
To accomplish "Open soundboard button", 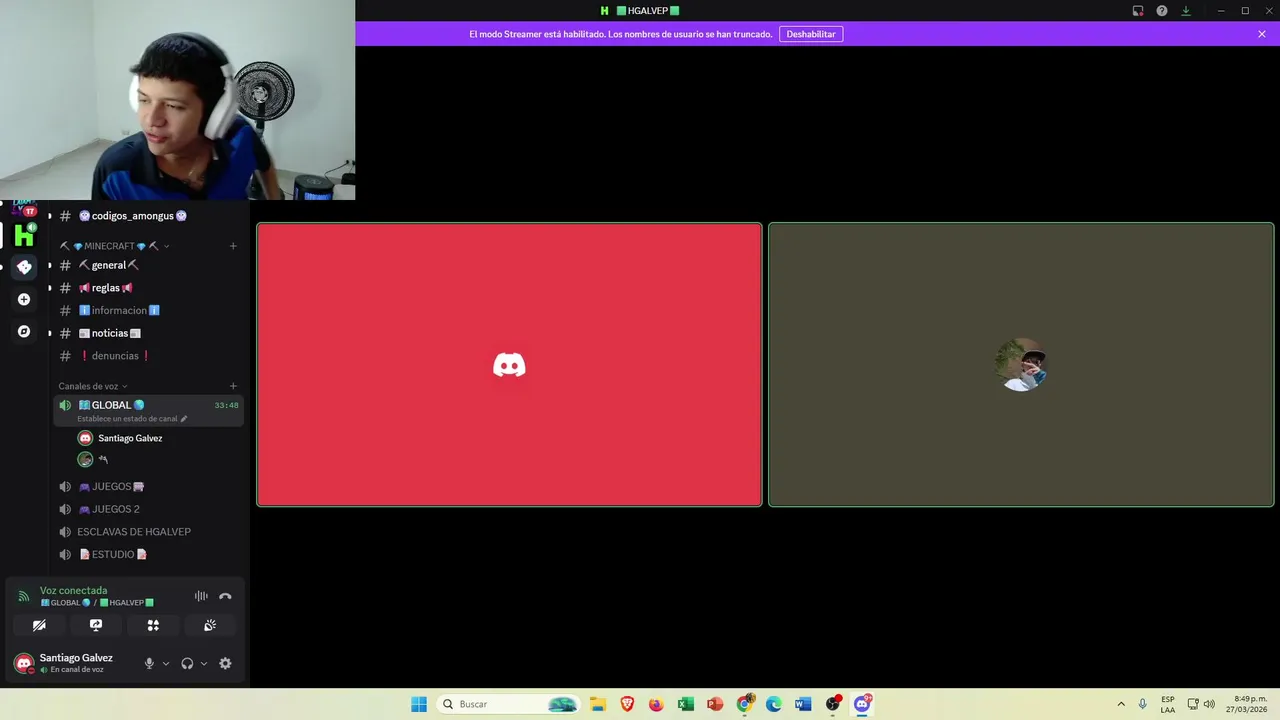I will tap(210, 625).
